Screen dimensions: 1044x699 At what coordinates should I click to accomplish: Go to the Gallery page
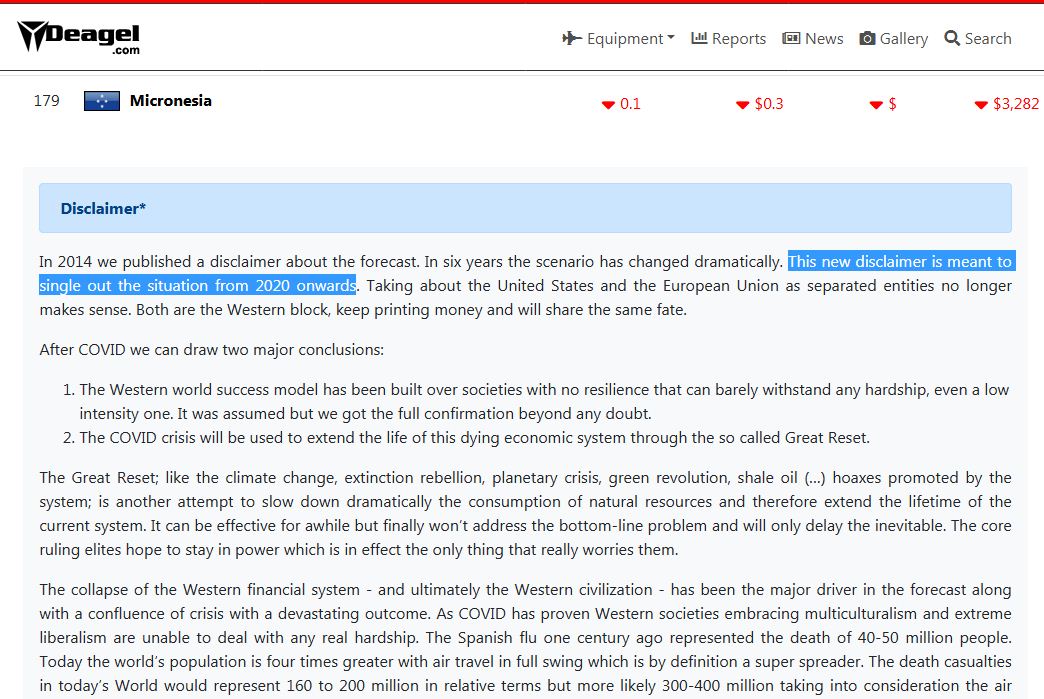click(903, 39)
